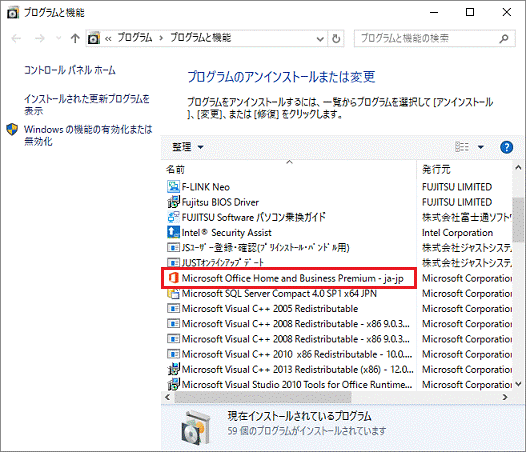Select the F-LINK Neo program name
This screenshot has height=452, width=526.
pyautogui.click(x=206, y=187)
